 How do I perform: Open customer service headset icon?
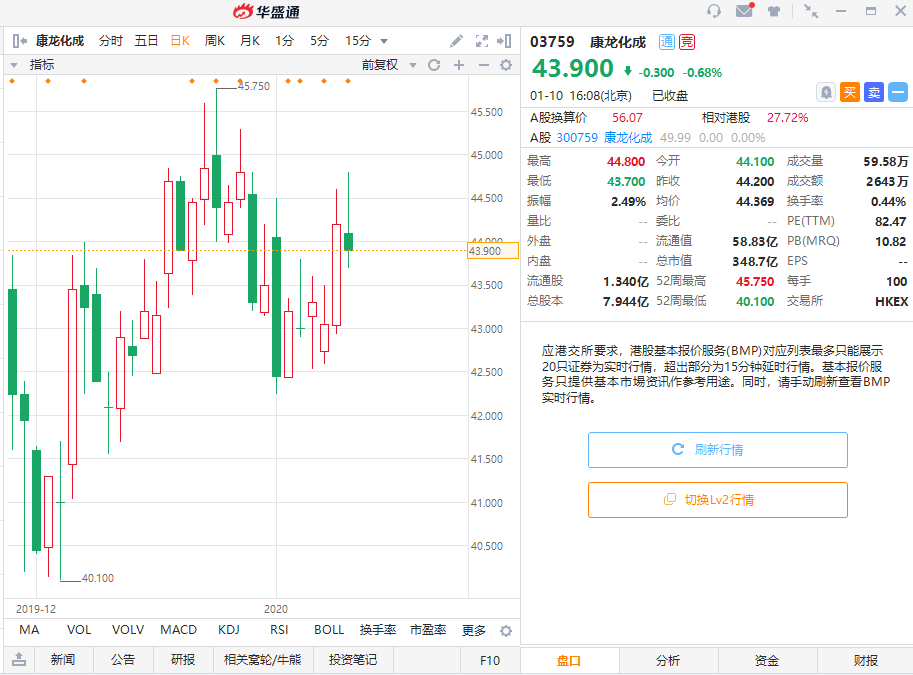click(x=713, y=11)
